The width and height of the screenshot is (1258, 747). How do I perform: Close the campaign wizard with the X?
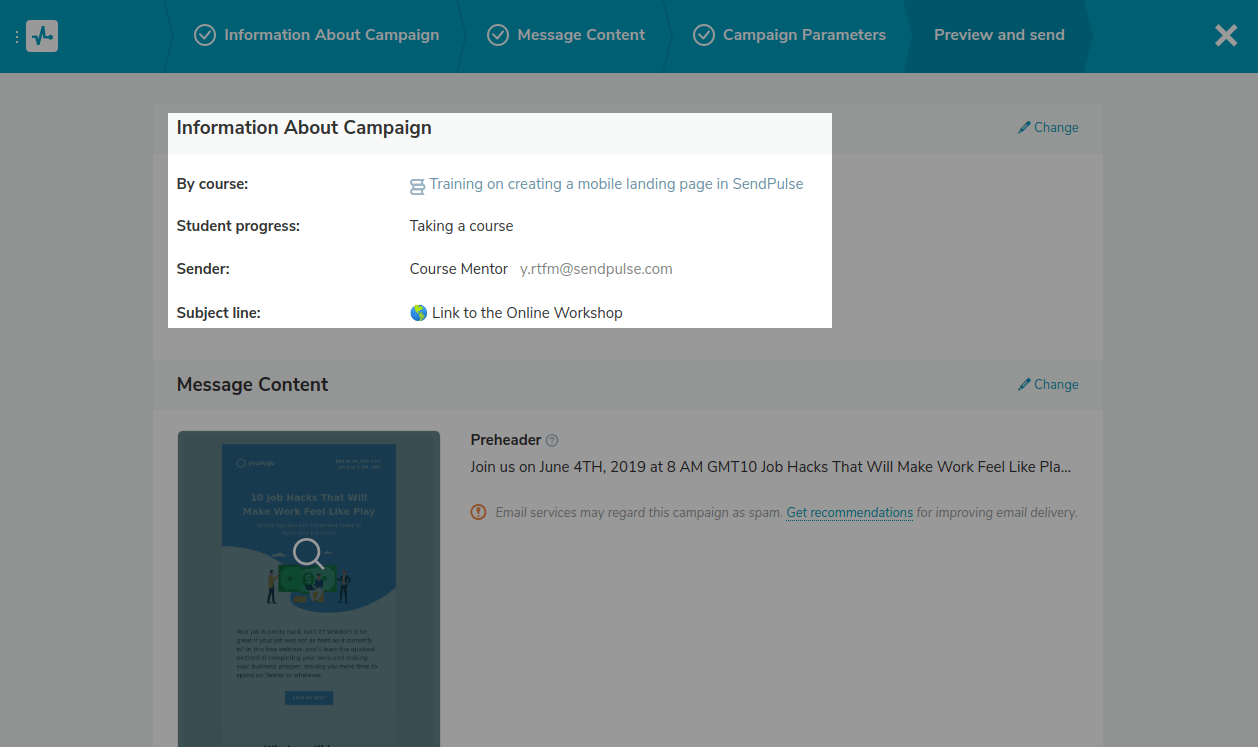click(1225, 36)
